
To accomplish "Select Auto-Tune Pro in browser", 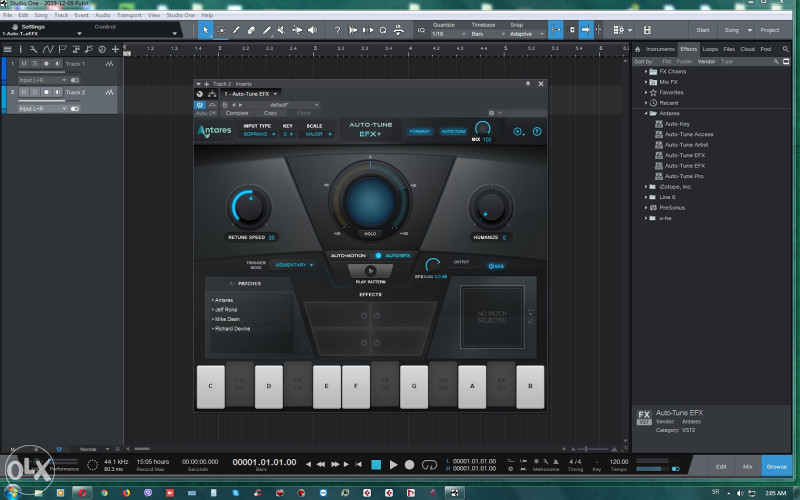I will coord(684,176).
